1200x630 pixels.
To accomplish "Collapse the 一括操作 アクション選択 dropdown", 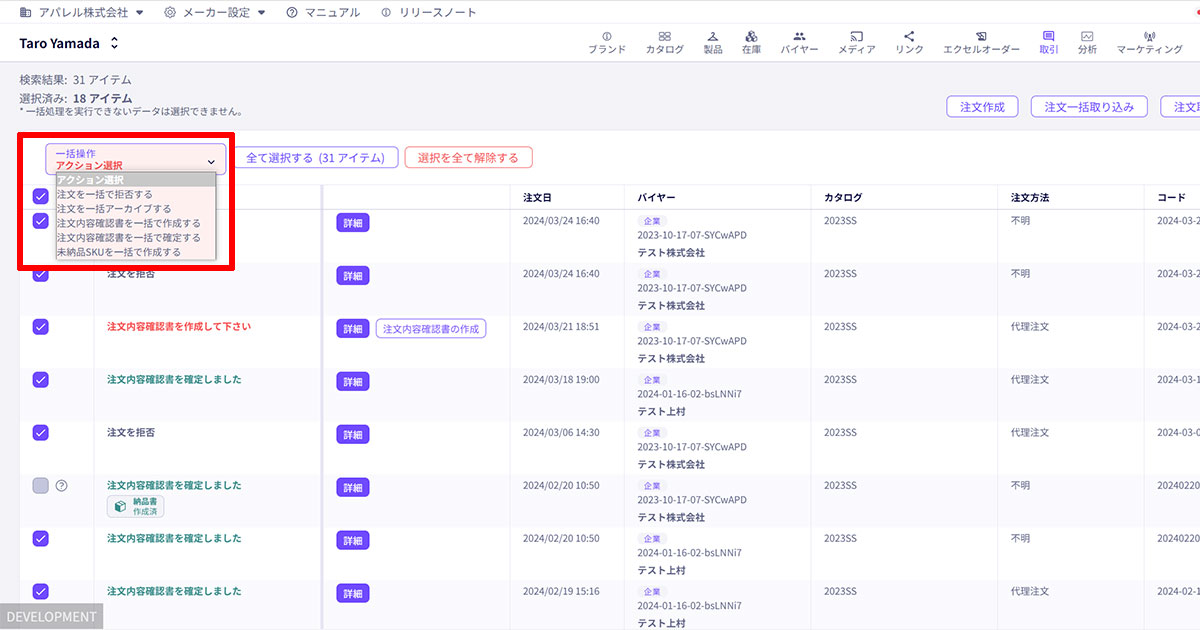I will pyautogui.click(x=136, y=159).
